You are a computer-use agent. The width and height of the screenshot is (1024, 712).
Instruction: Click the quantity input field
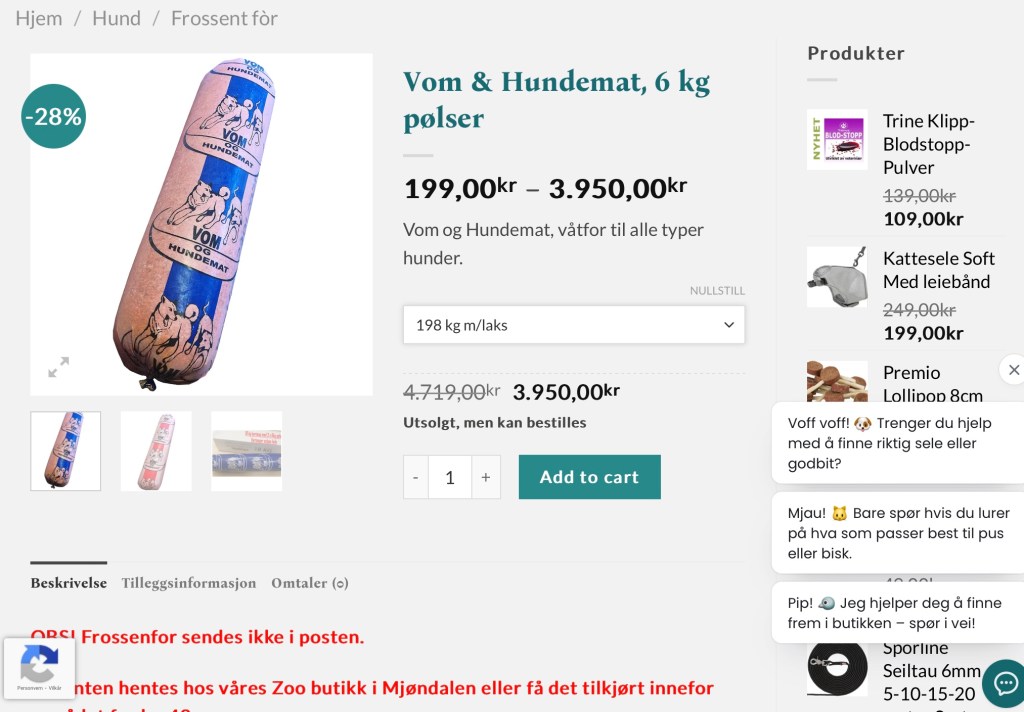click(x=450, y=477)
